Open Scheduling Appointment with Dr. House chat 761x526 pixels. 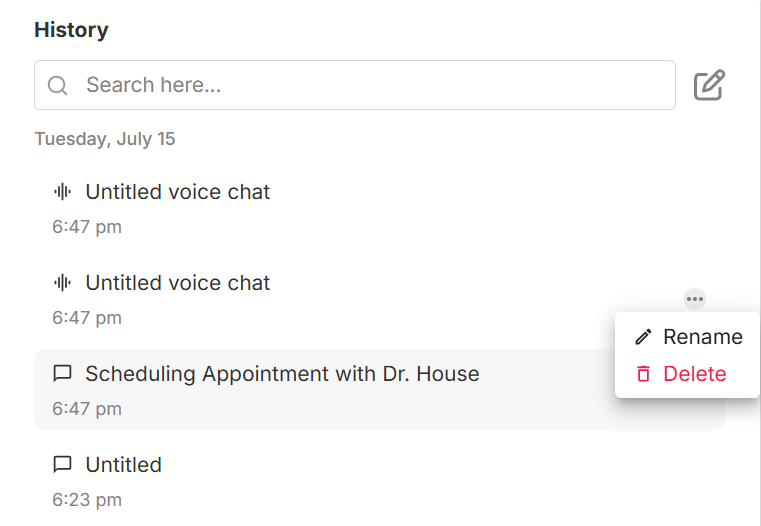coord(282,374)
